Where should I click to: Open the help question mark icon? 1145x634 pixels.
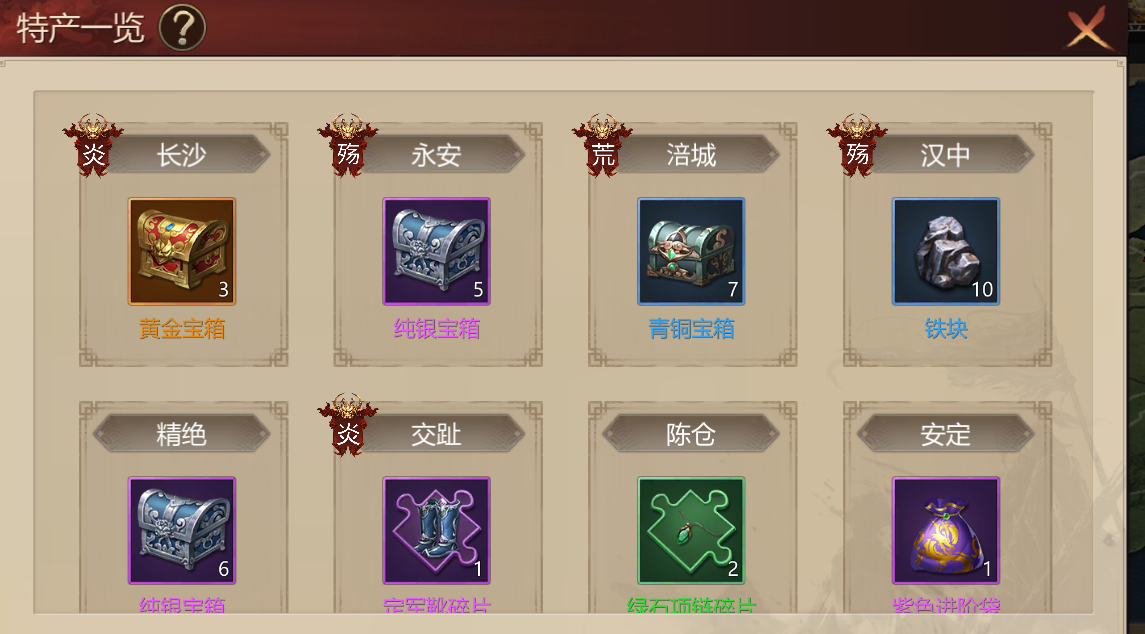point(183,28)
